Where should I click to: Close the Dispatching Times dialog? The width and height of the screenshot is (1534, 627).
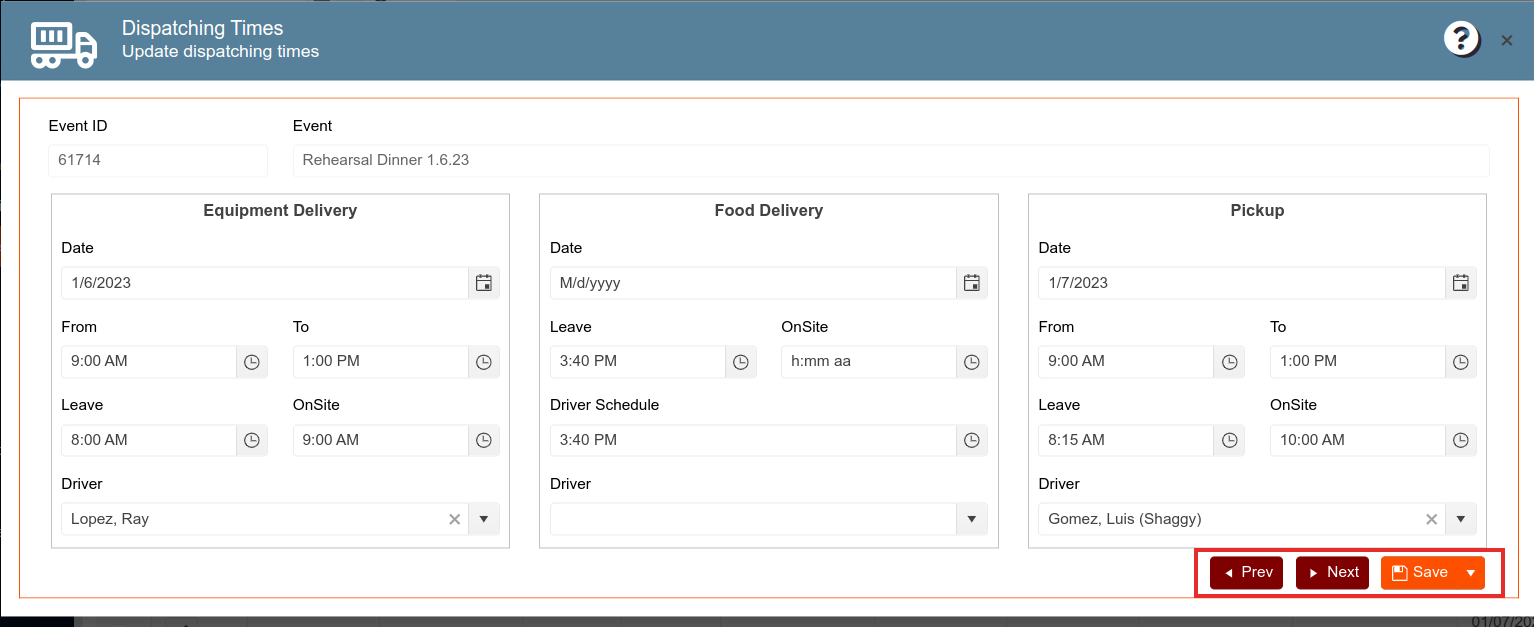coord(1507,40)
